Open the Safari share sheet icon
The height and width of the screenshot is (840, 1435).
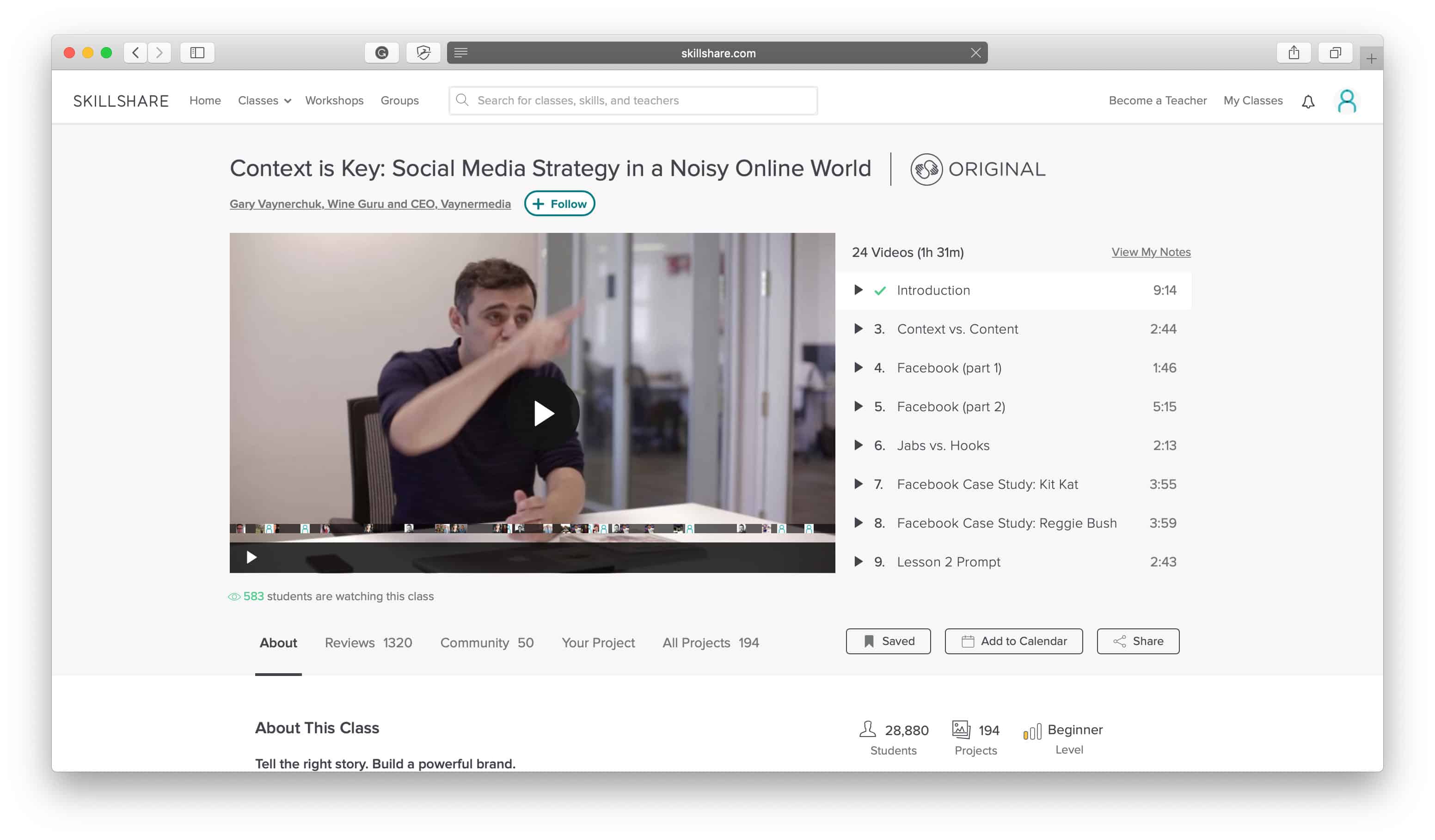[1294, 53]
